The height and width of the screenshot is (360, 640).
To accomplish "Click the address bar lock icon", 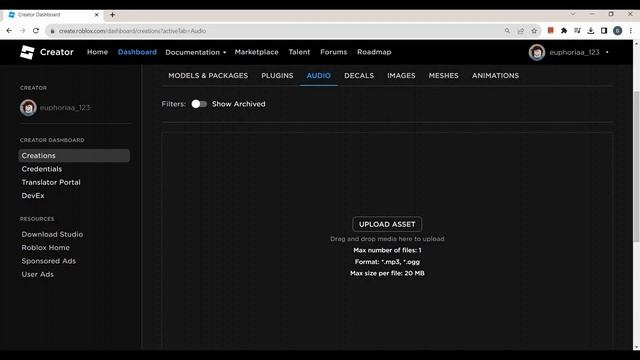I will (x=52, y=31).
